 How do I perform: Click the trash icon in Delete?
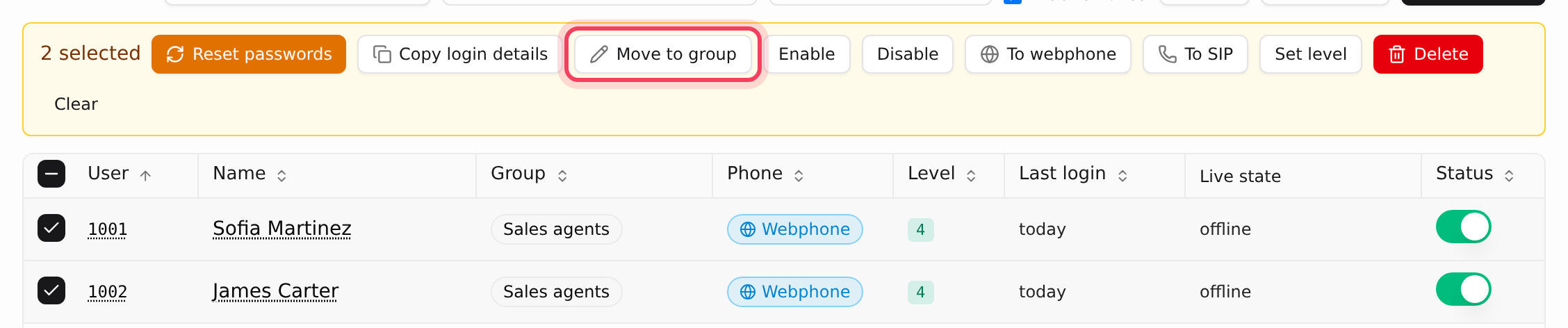[x=1397, y=54]
